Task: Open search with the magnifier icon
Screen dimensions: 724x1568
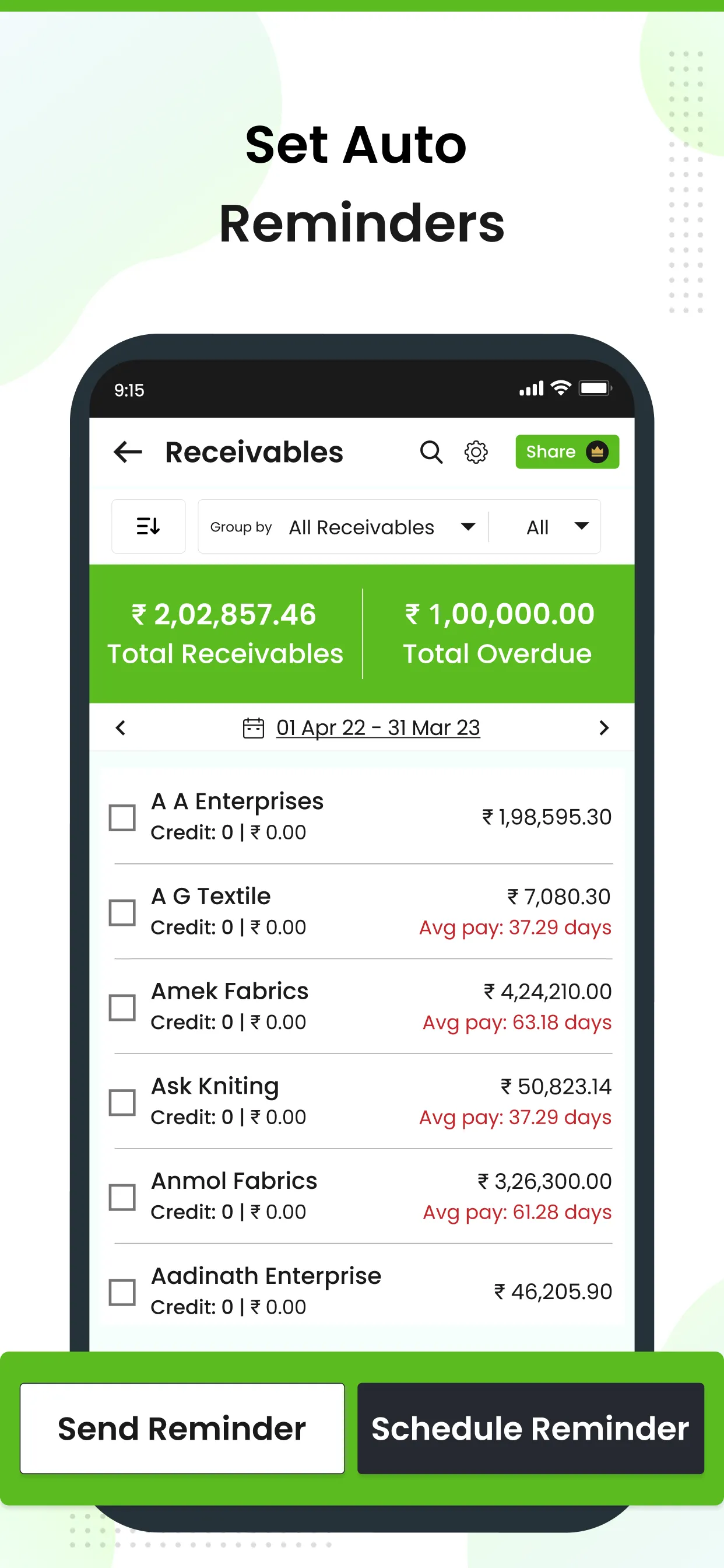Action: pyautogui.click(x=431, y=452)
